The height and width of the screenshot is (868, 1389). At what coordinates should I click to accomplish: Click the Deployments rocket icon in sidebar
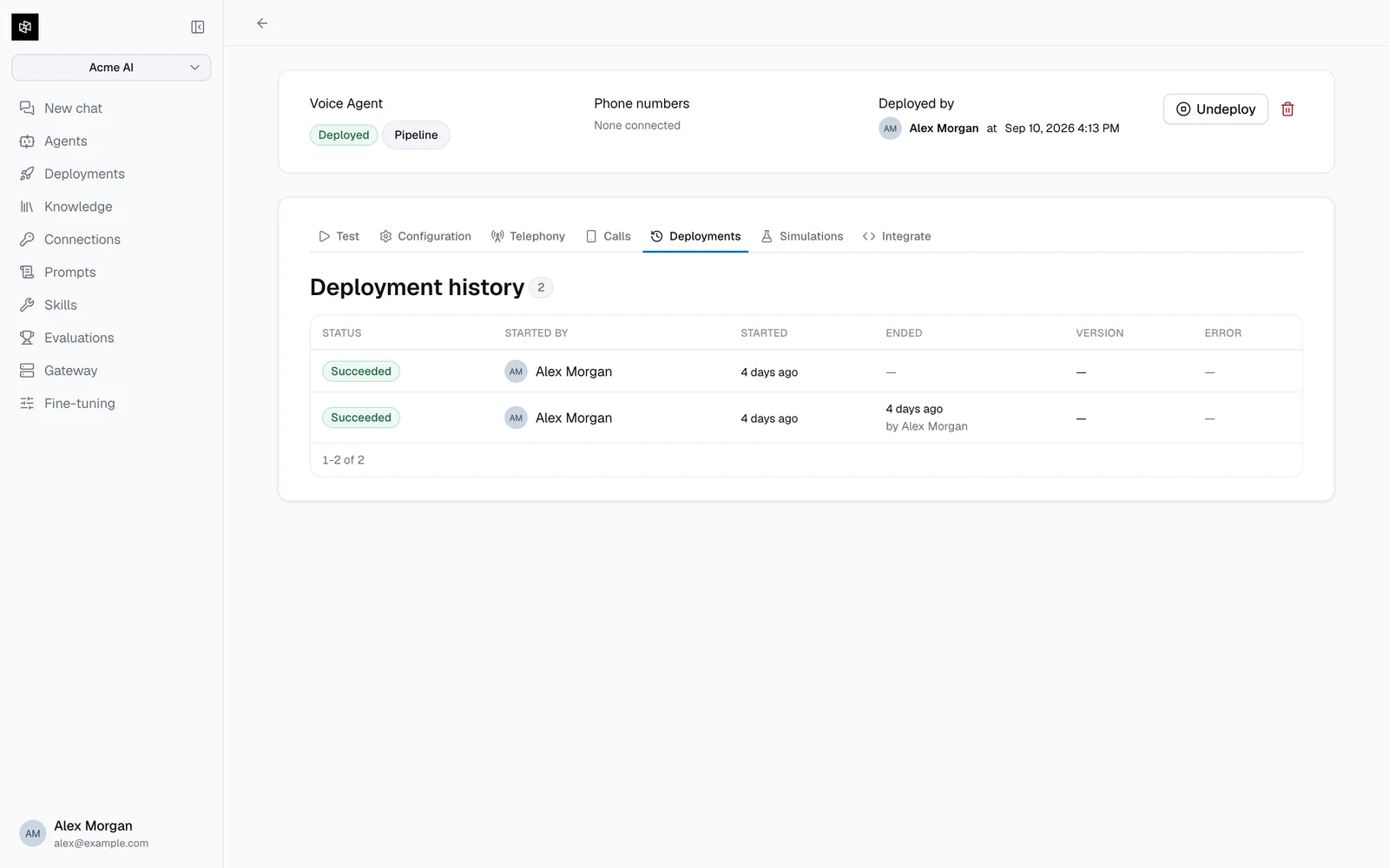(x=27, y=174)
